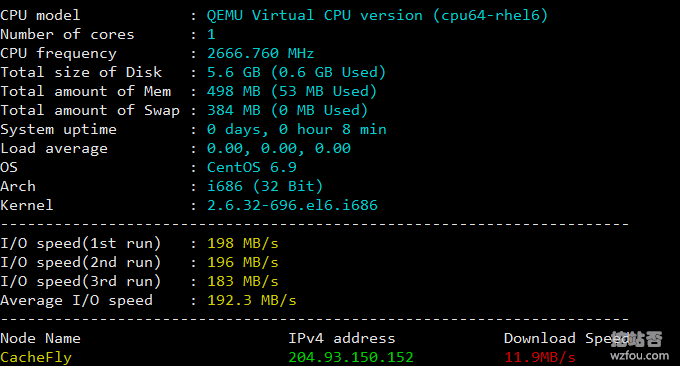The image size is (680, 366).
Task: Click the wzfou.com watermark link
Action: pyautogui.click(x=639, y=356)
